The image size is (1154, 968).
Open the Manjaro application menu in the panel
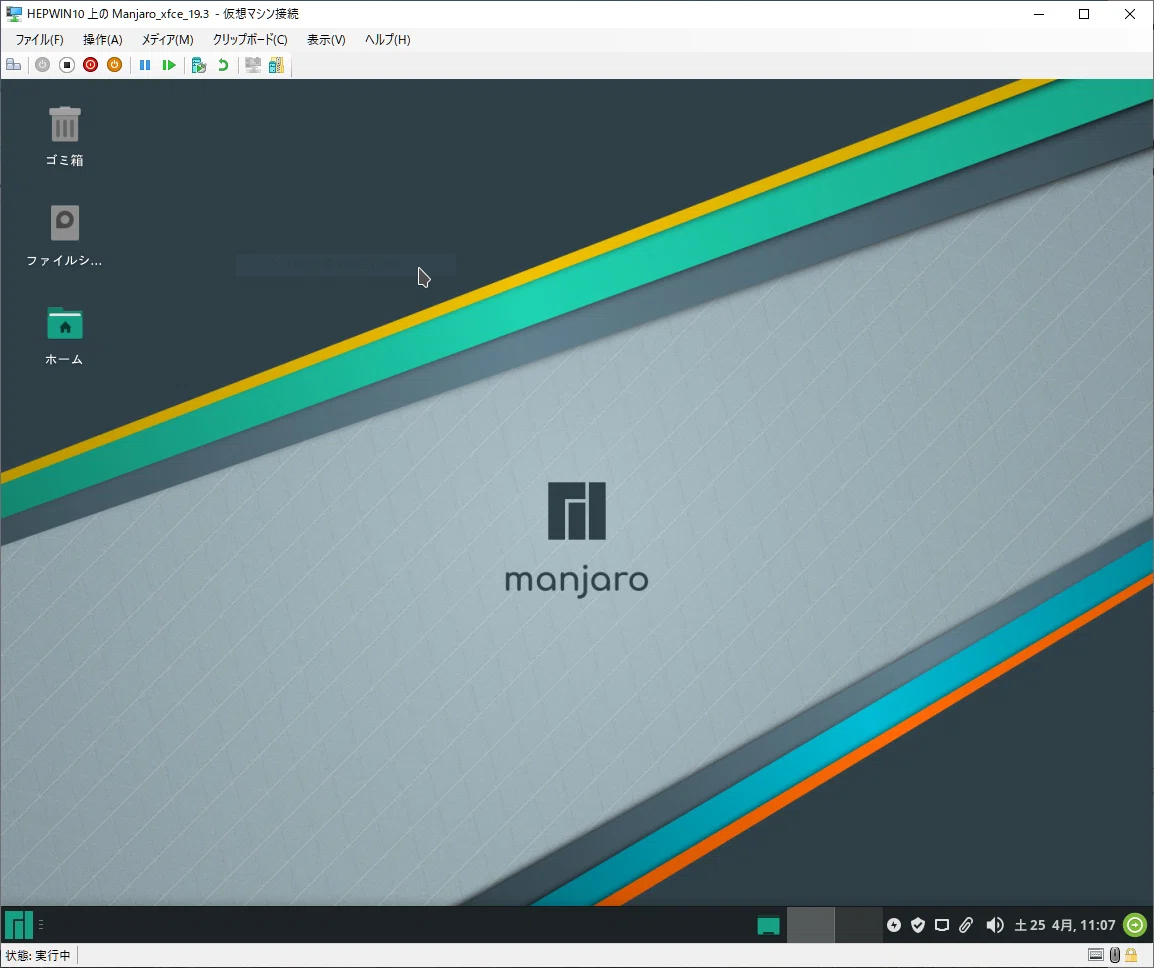[19, 925]
